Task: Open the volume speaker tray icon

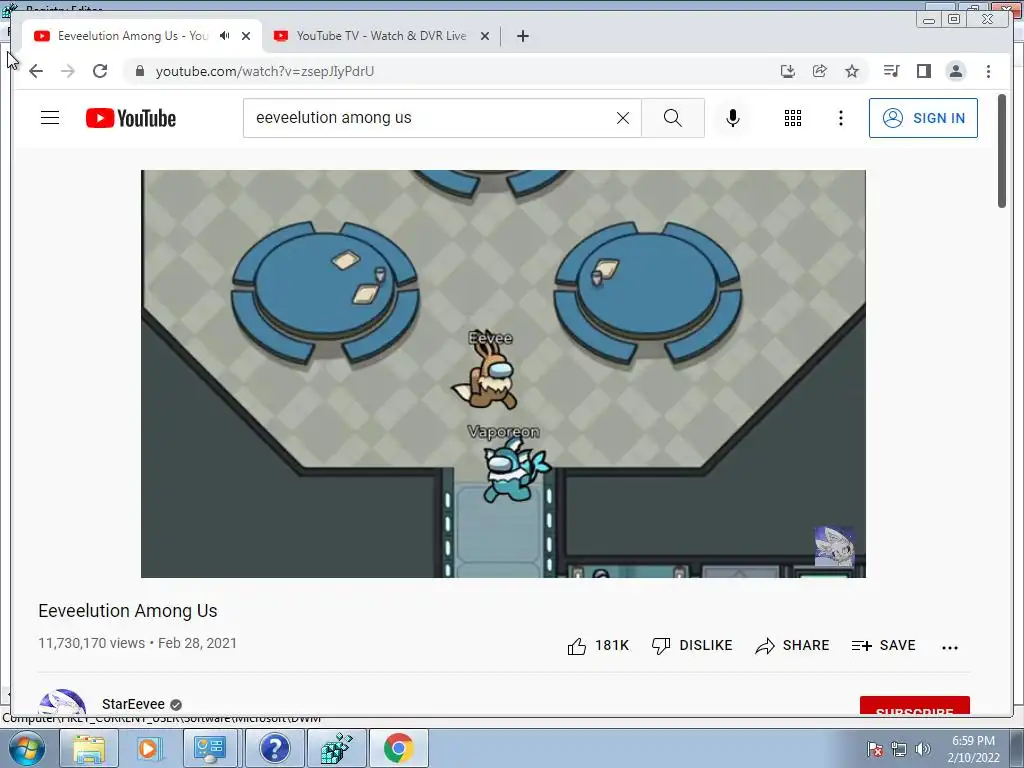Action: (x=922, y=749)
